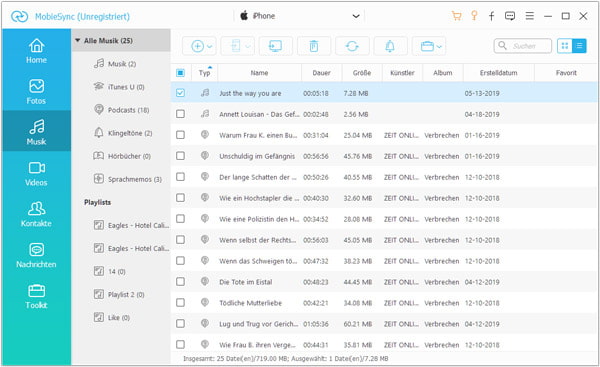600x367 pixels.
Task: Open the Toolkit section
Action: [x=36, y=296]
